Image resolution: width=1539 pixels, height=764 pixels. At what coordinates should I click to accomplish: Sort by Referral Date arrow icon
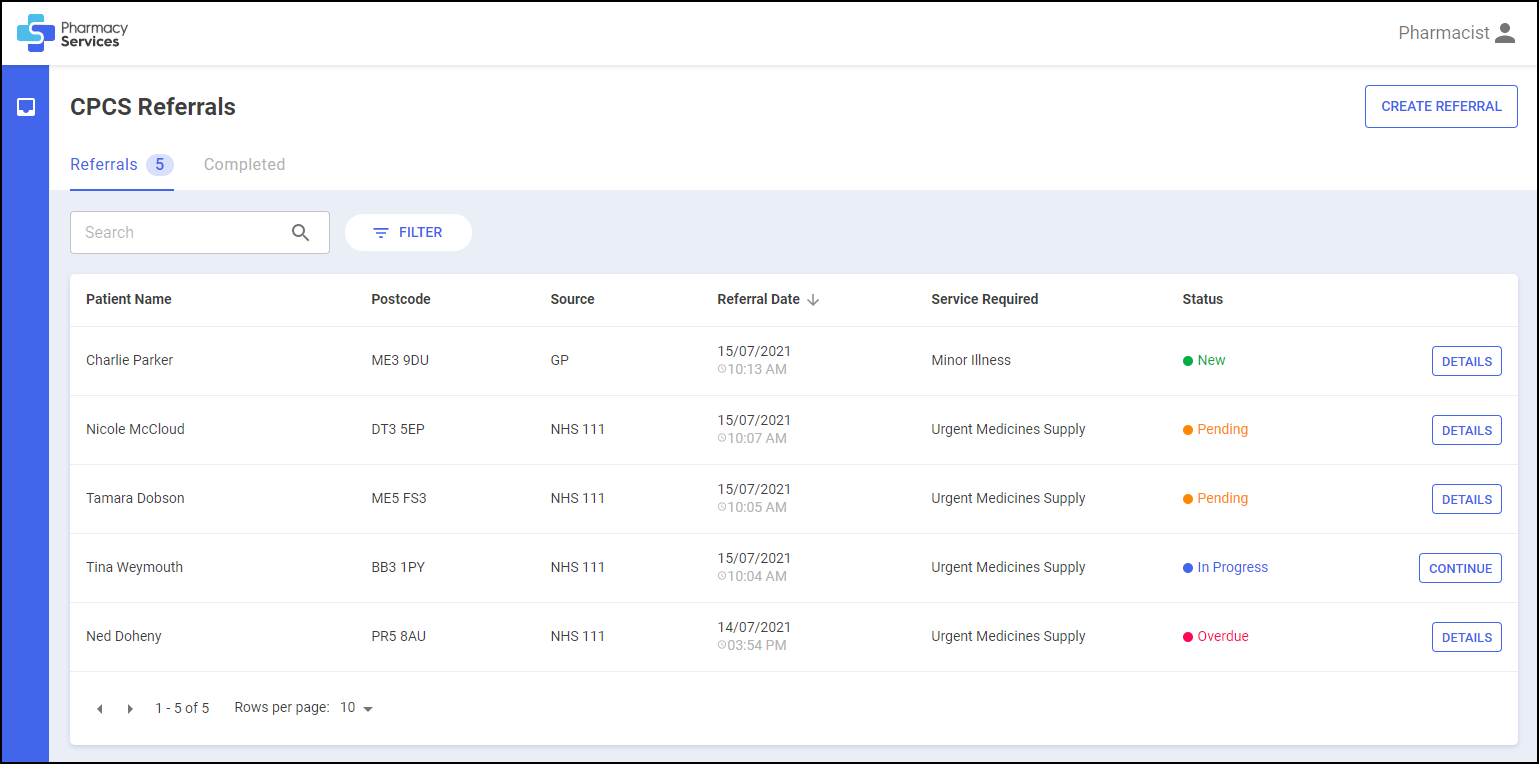click(813, 300)
